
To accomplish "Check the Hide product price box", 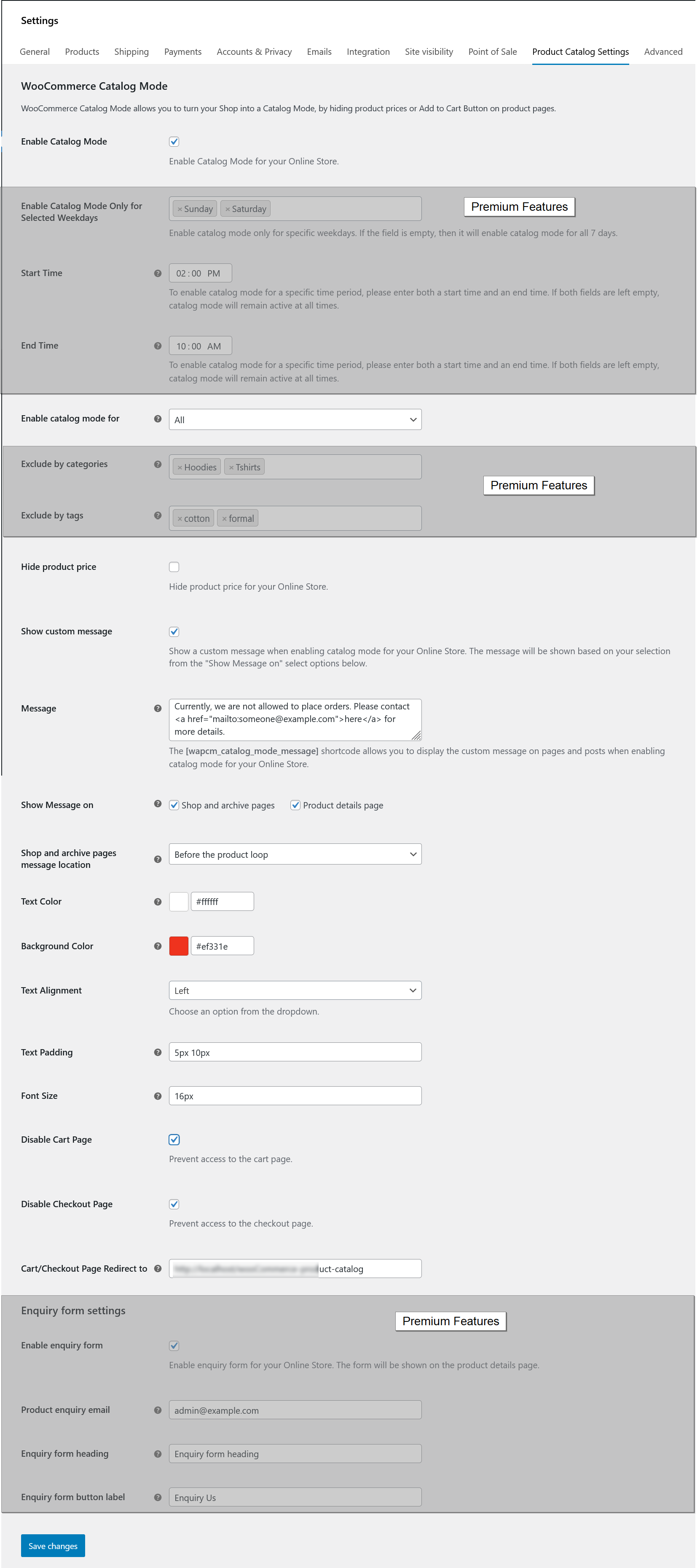I will click(174, 567).
